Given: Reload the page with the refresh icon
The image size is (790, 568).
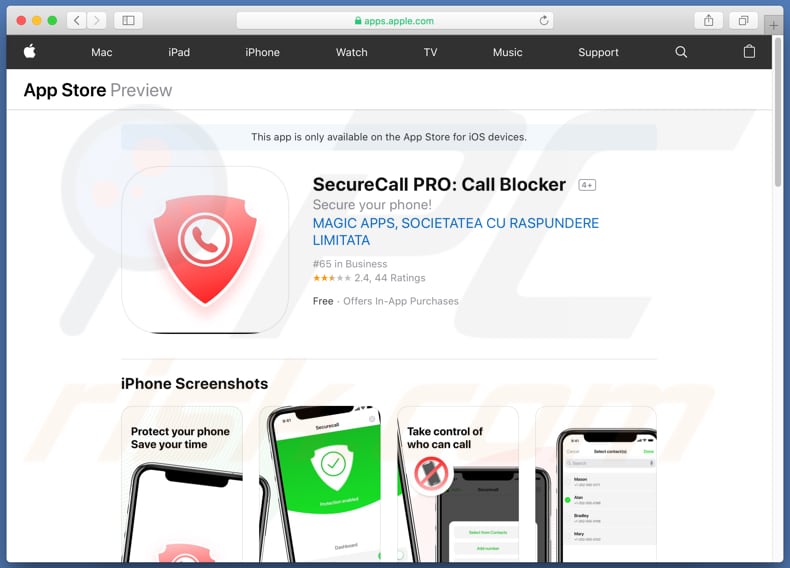Looking at the screenshot, I should click(x=544, y=21).
